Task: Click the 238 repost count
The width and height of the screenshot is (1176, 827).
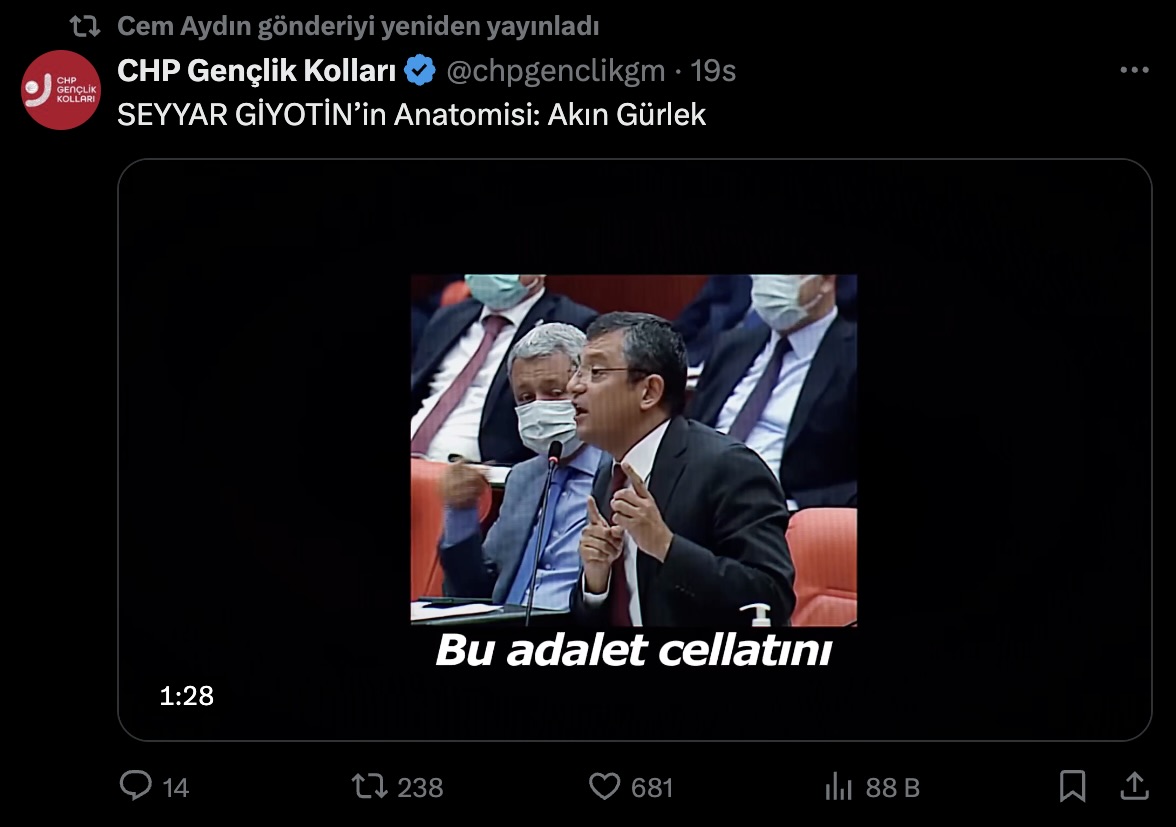Action: click(420, 787)
